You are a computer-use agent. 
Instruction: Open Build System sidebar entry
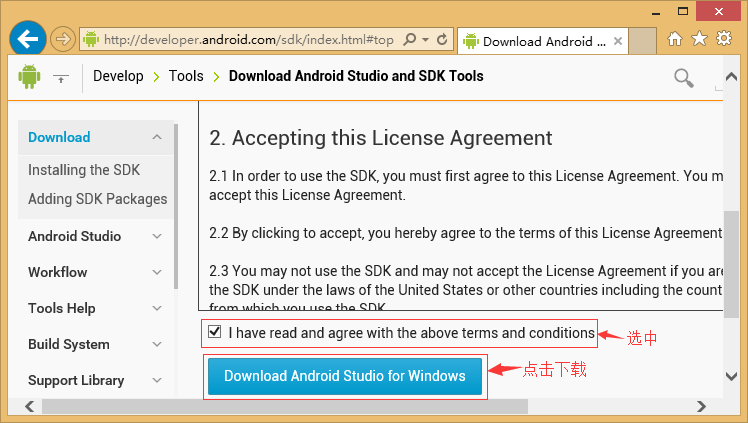(69, 344)
